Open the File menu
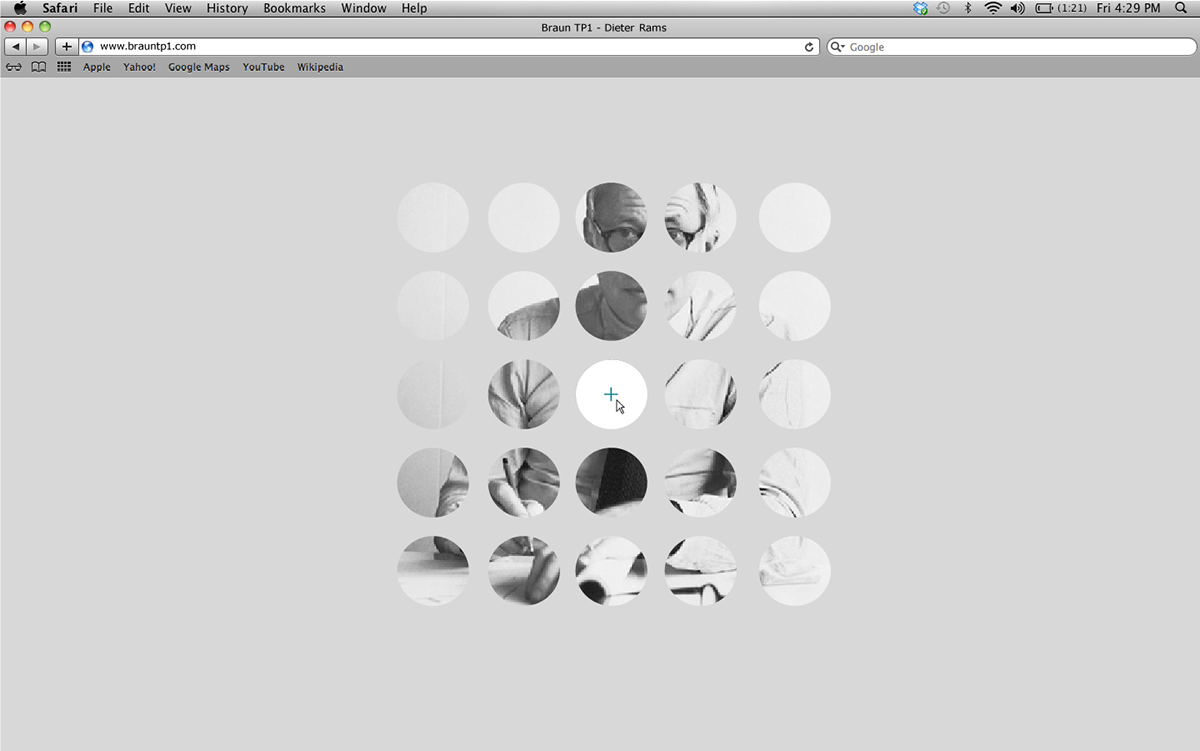The height and width of the screenshot is (751, 1200). pyautogui.click(x=103, y=8)
